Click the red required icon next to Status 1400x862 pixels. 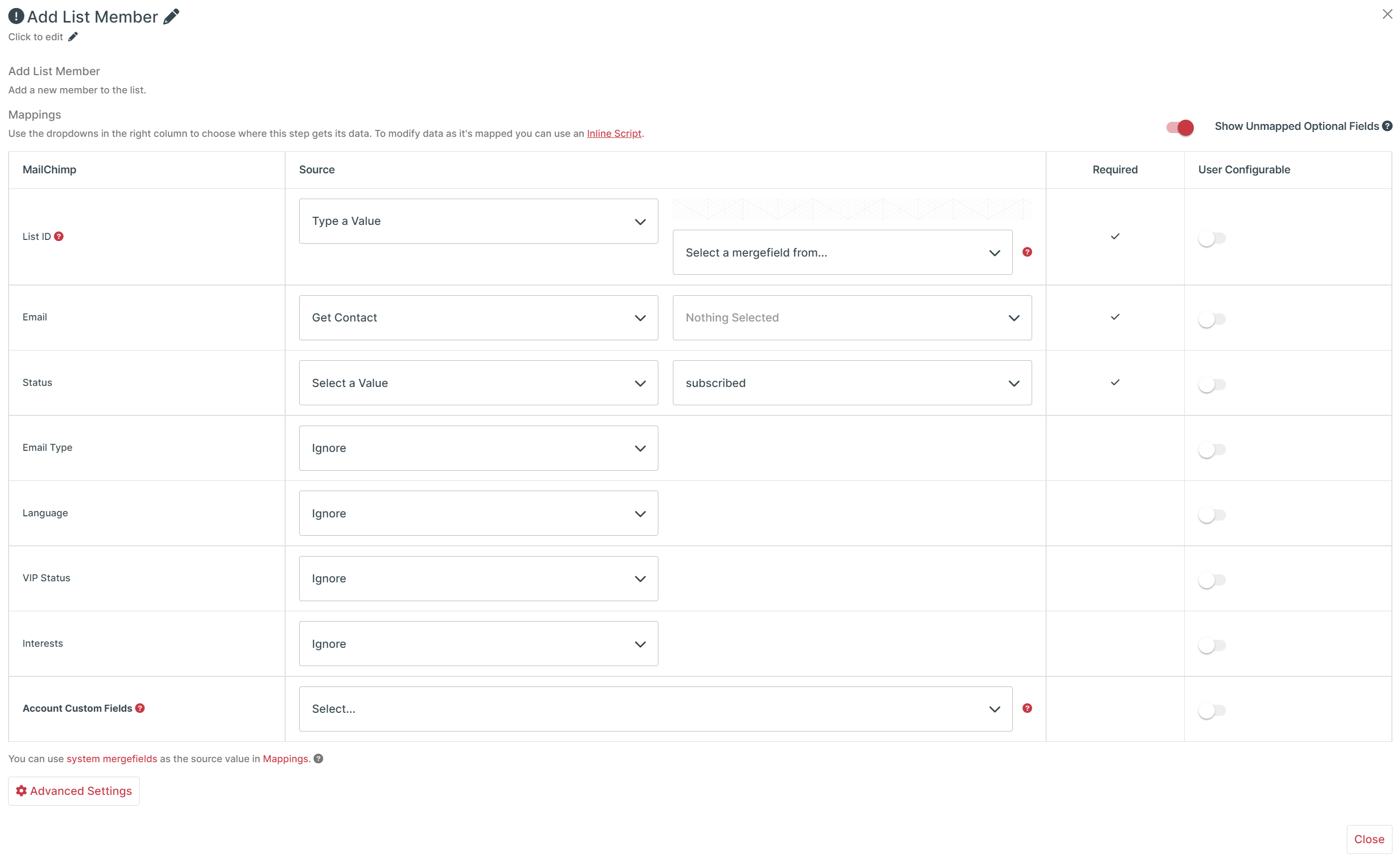tap(1115, 382)
